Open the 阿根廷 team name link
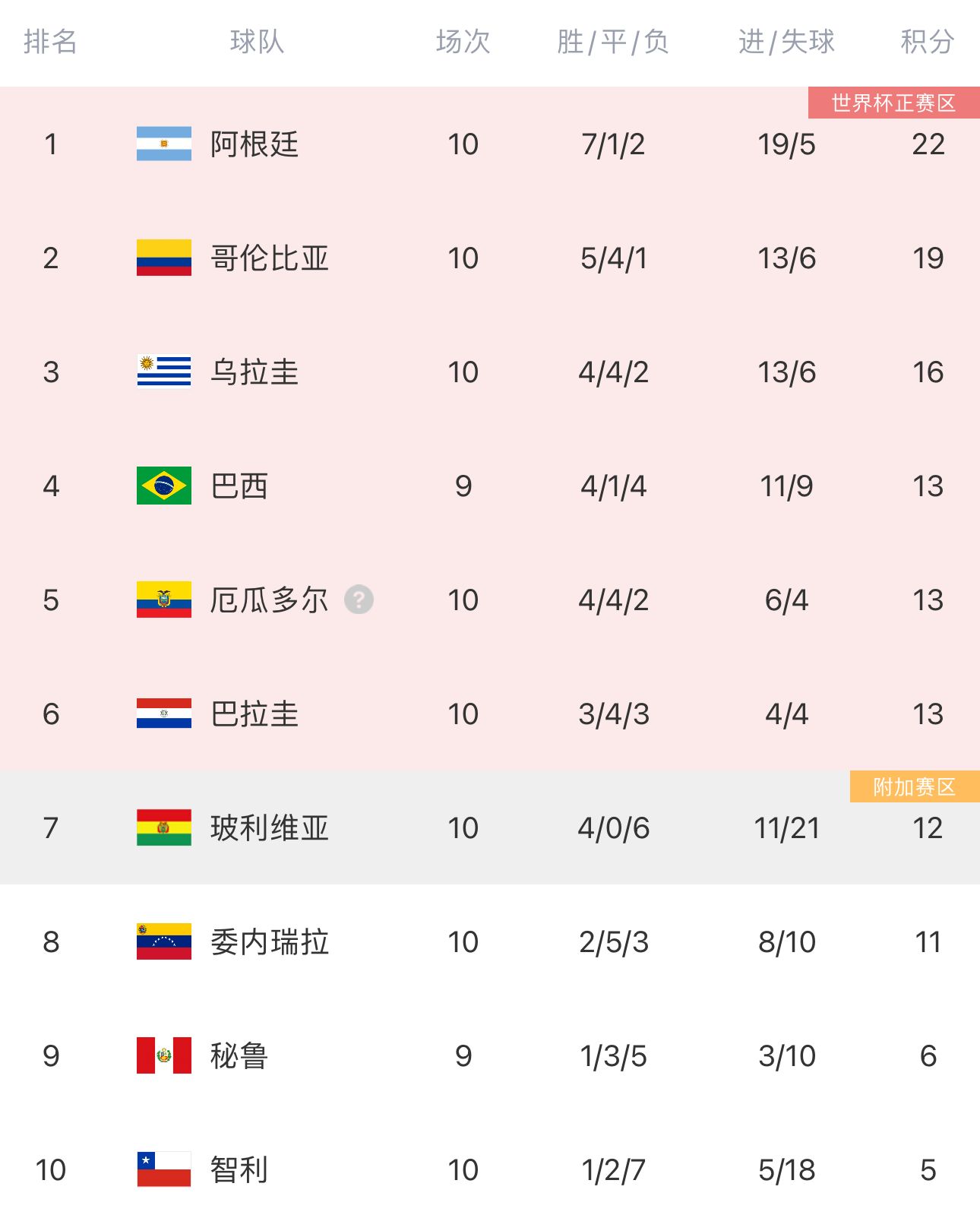This screenshot has width=980, height=1215. [x=254, y=144]
